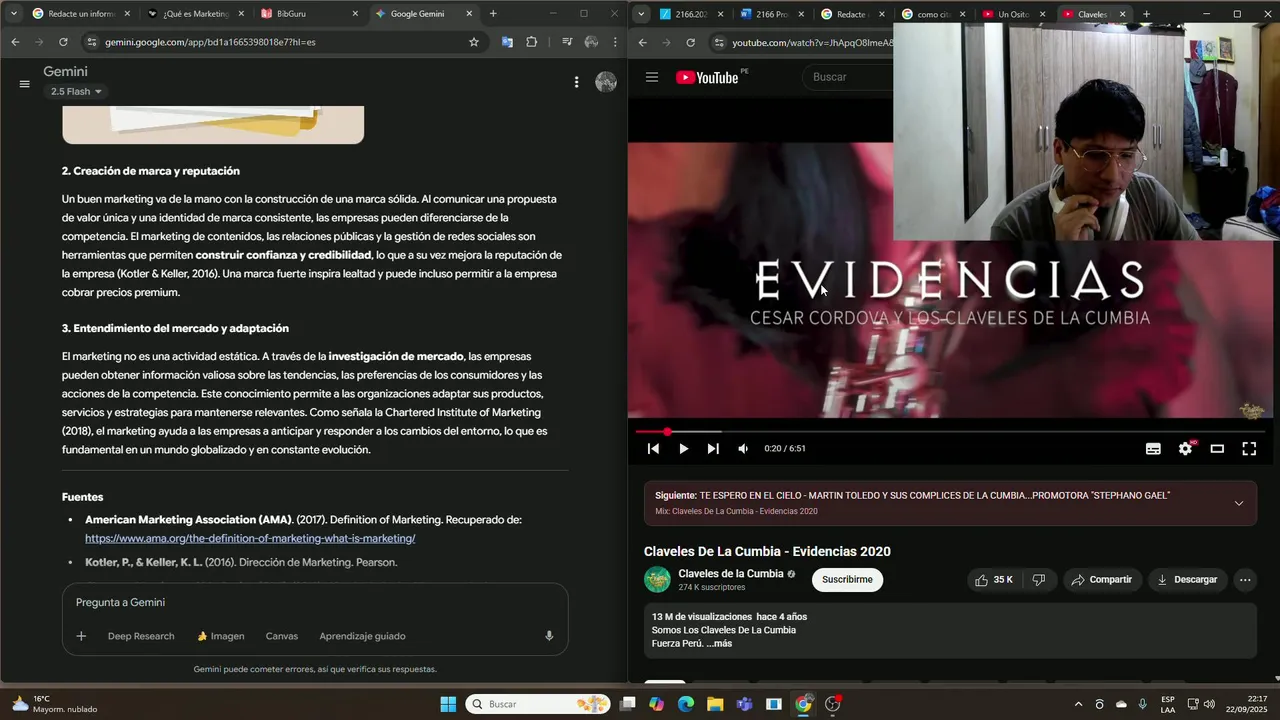
Task: Expand the description with ...más
Action: 719,643
